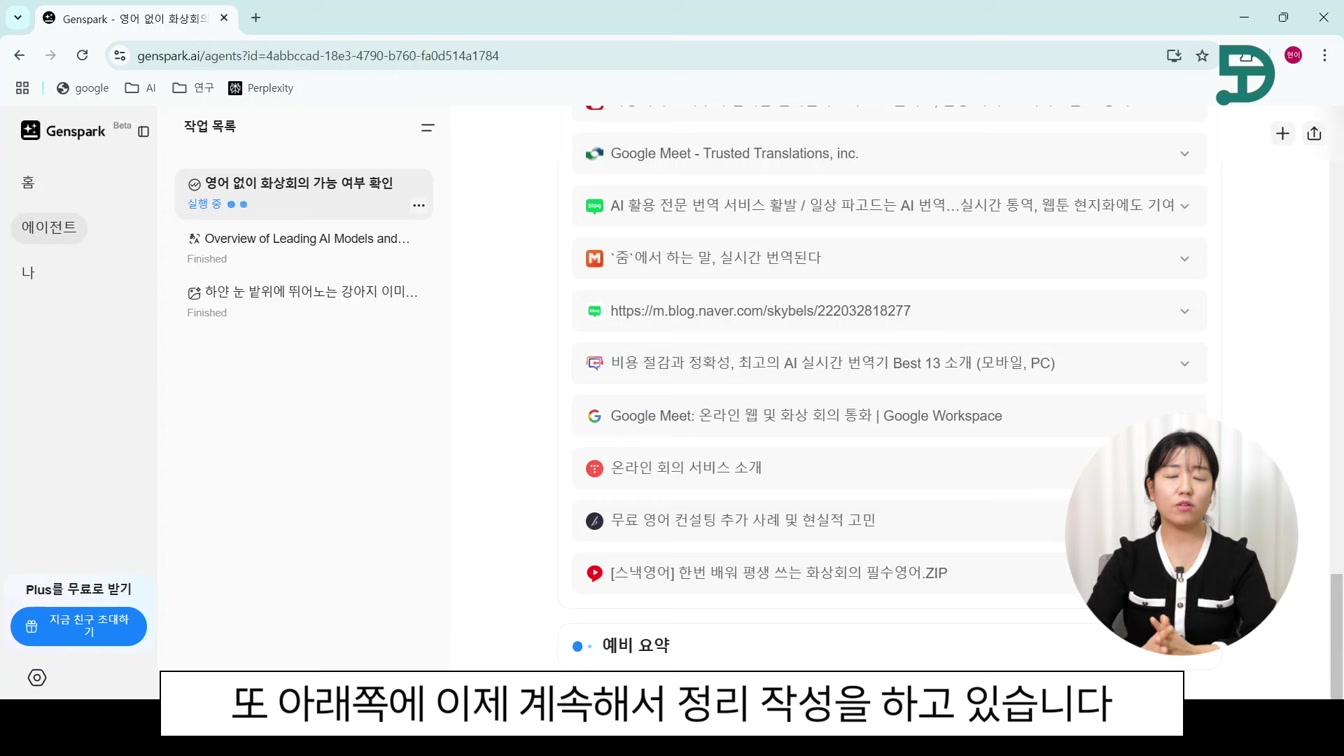Open the task list filter menu icon
Screen dimensions: 1344x756
427,128
